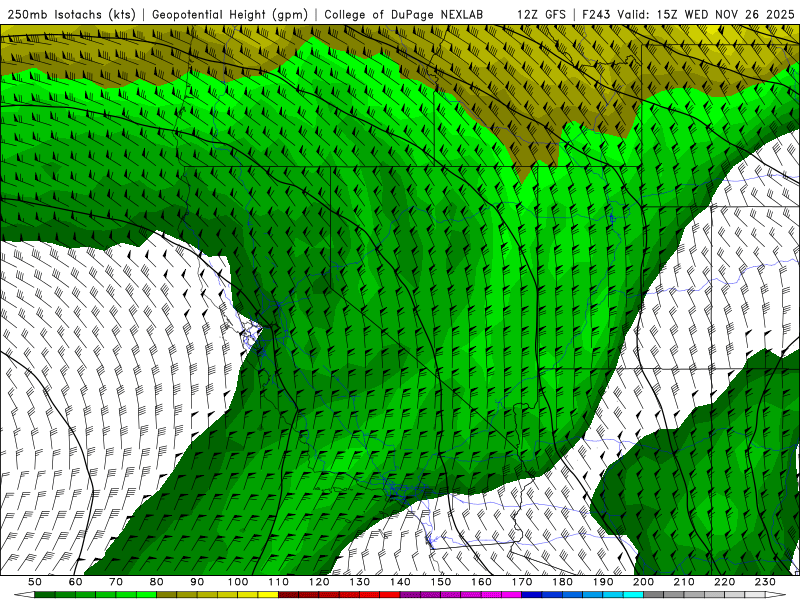800x600 pixels.
Task: Select the 60 kt colorbar label
Action: coord(76,582)
